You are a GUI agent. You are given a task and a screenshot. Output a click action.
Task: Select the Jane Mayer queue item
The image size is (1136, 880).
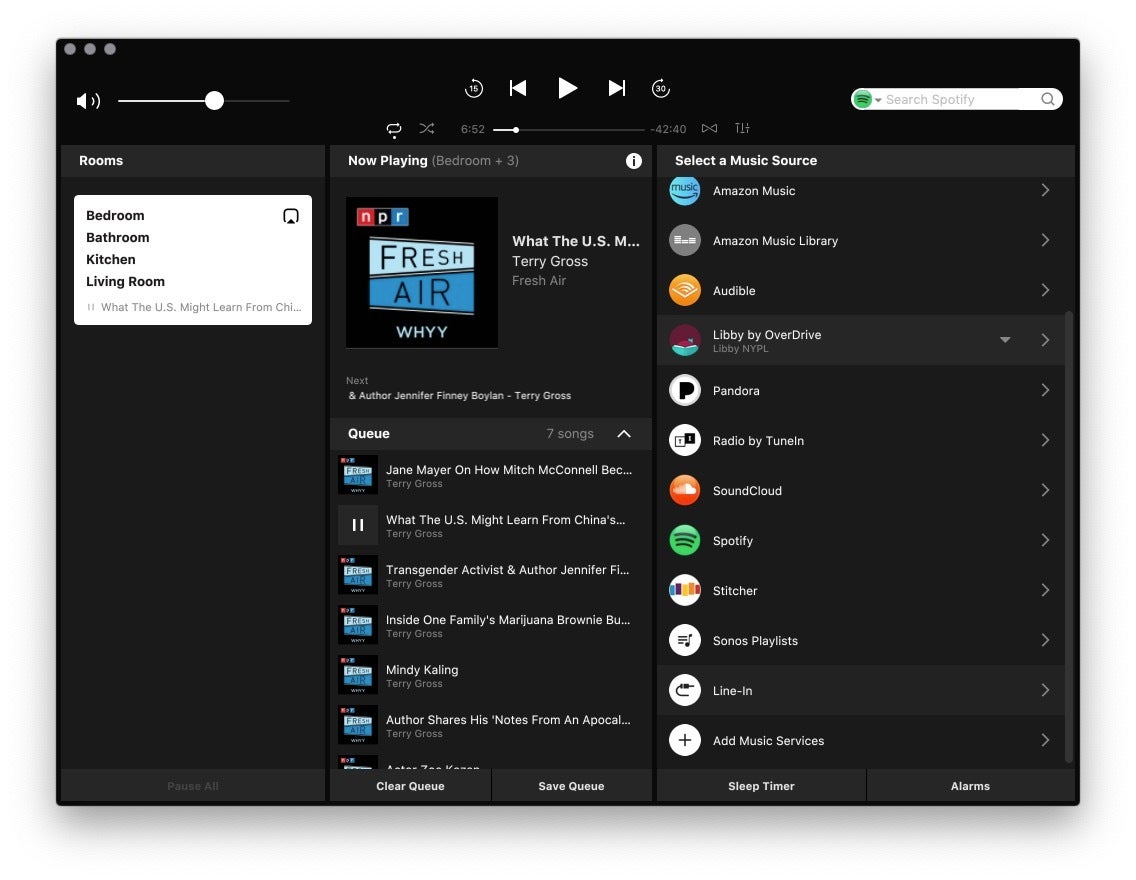[491, 475]
